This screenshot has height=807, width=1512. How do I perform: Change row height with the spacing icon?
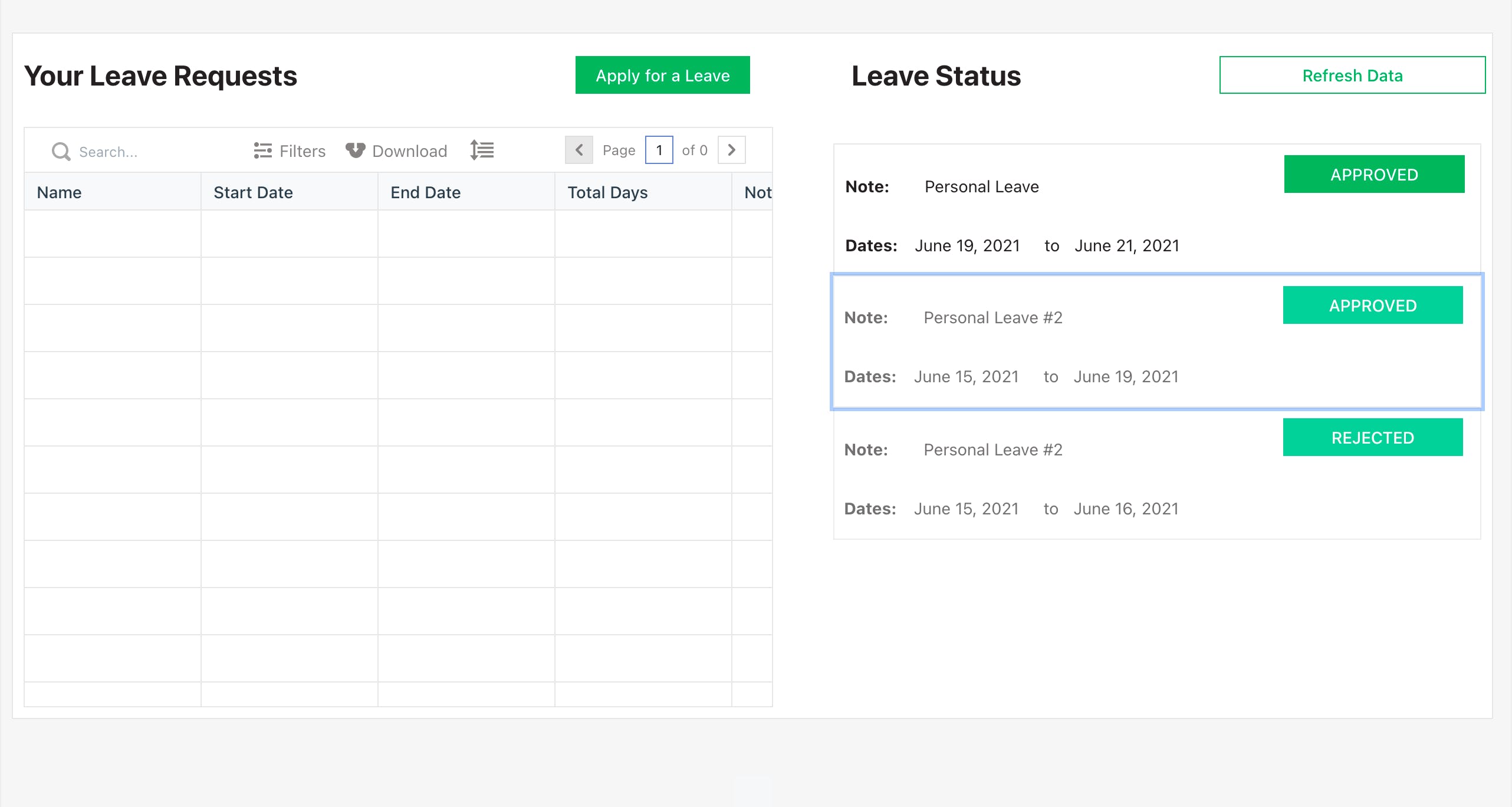[482, 150]
